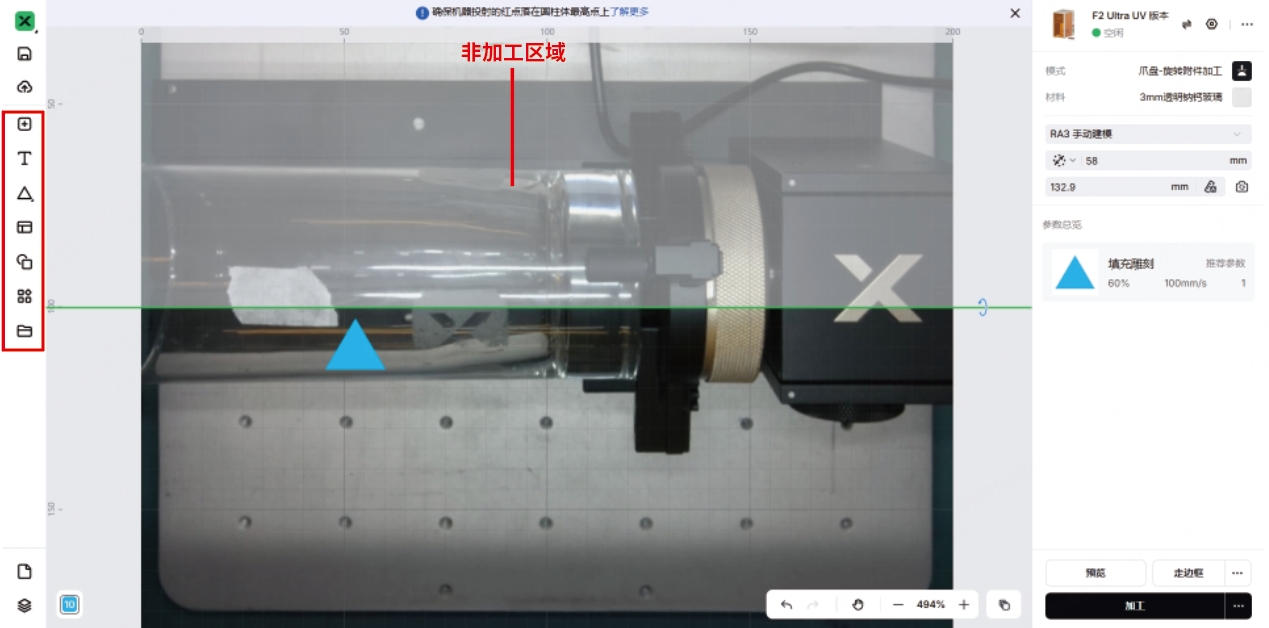Open device settings gear icon
The height and width of the screenshot is (628, 1269).
click(x=1212, y=24)
